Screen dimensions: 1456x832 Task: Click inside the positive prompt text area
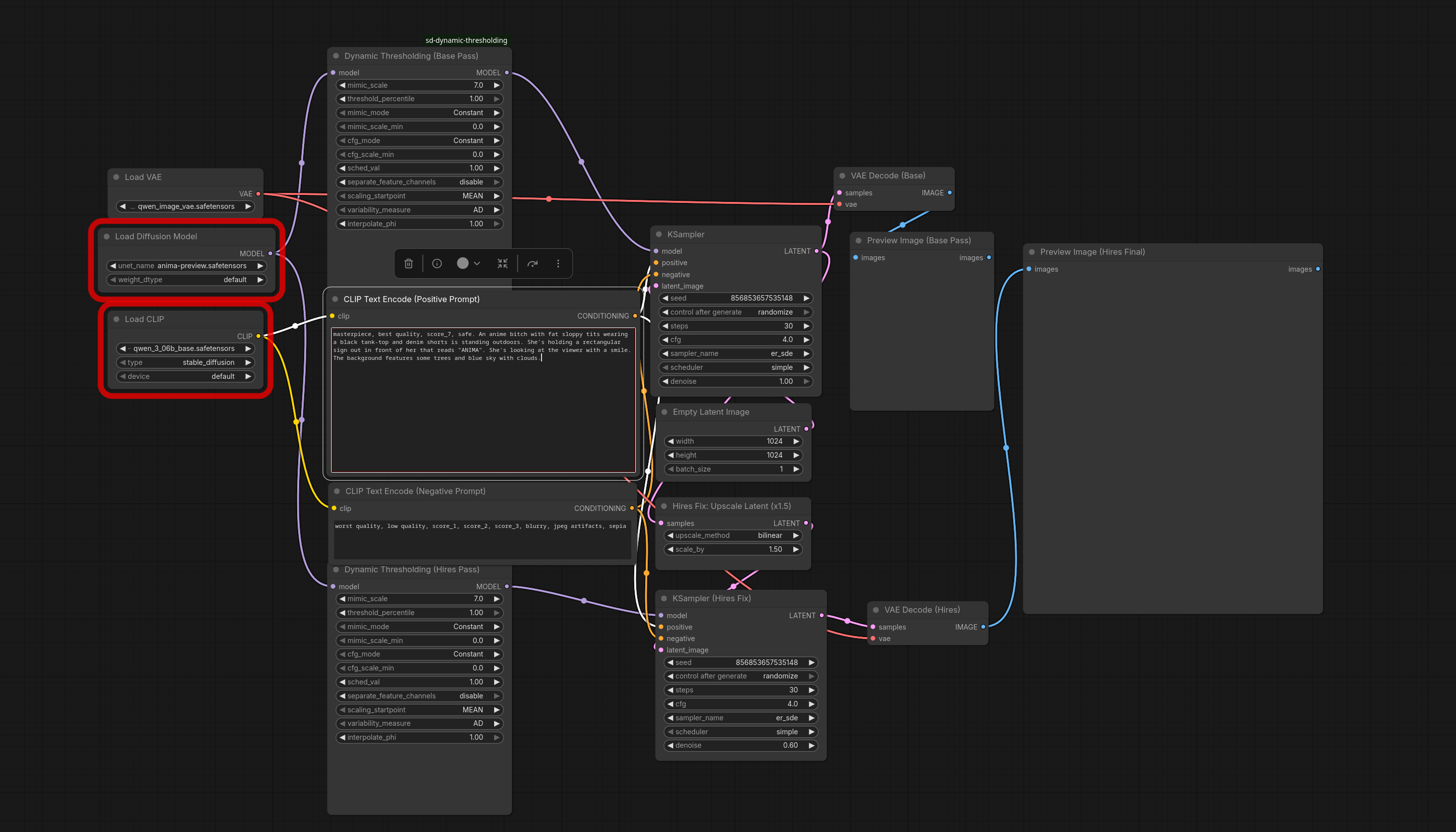(484, 400)
